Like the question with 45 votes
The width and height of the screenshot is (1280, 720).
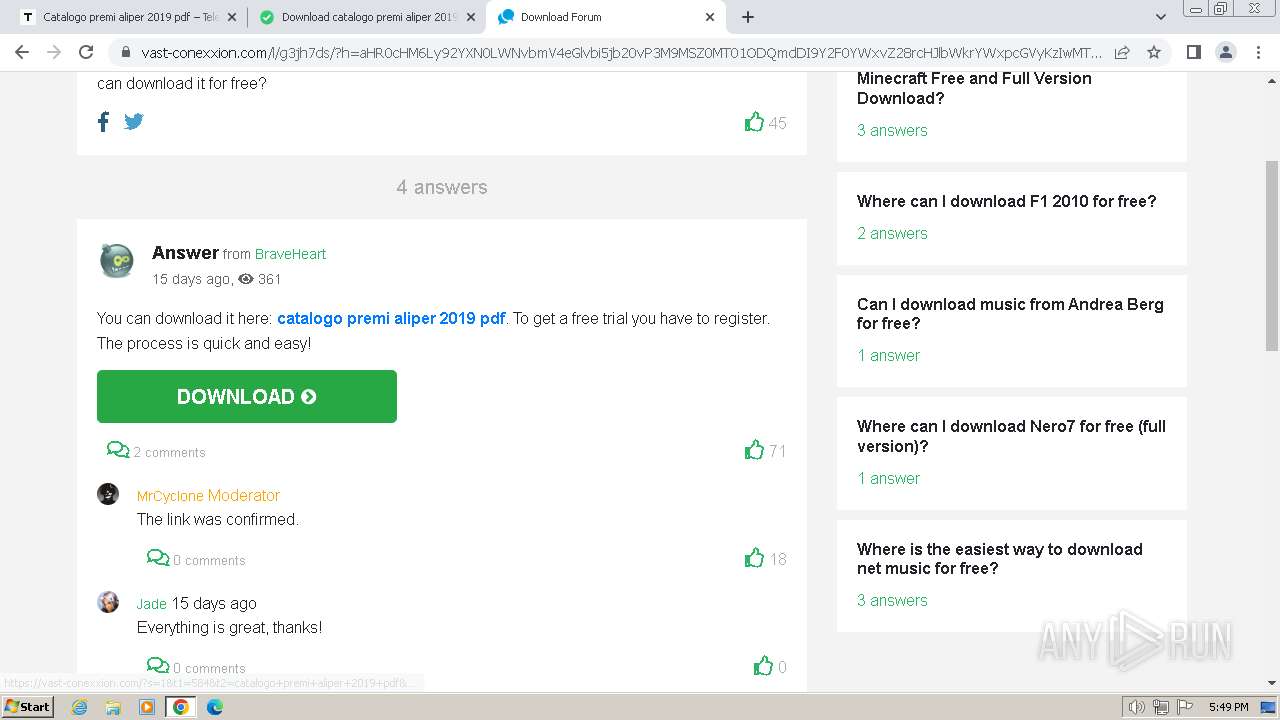pos(754,122)
